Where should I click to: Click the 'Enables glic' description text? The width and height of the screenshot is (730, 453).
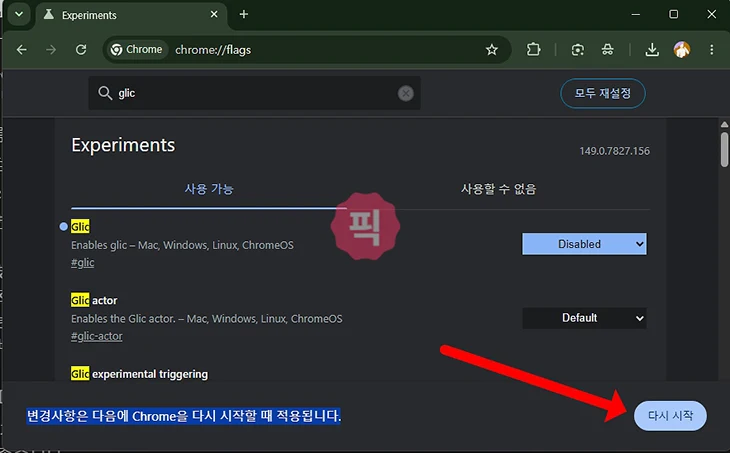tap(182, 245)
